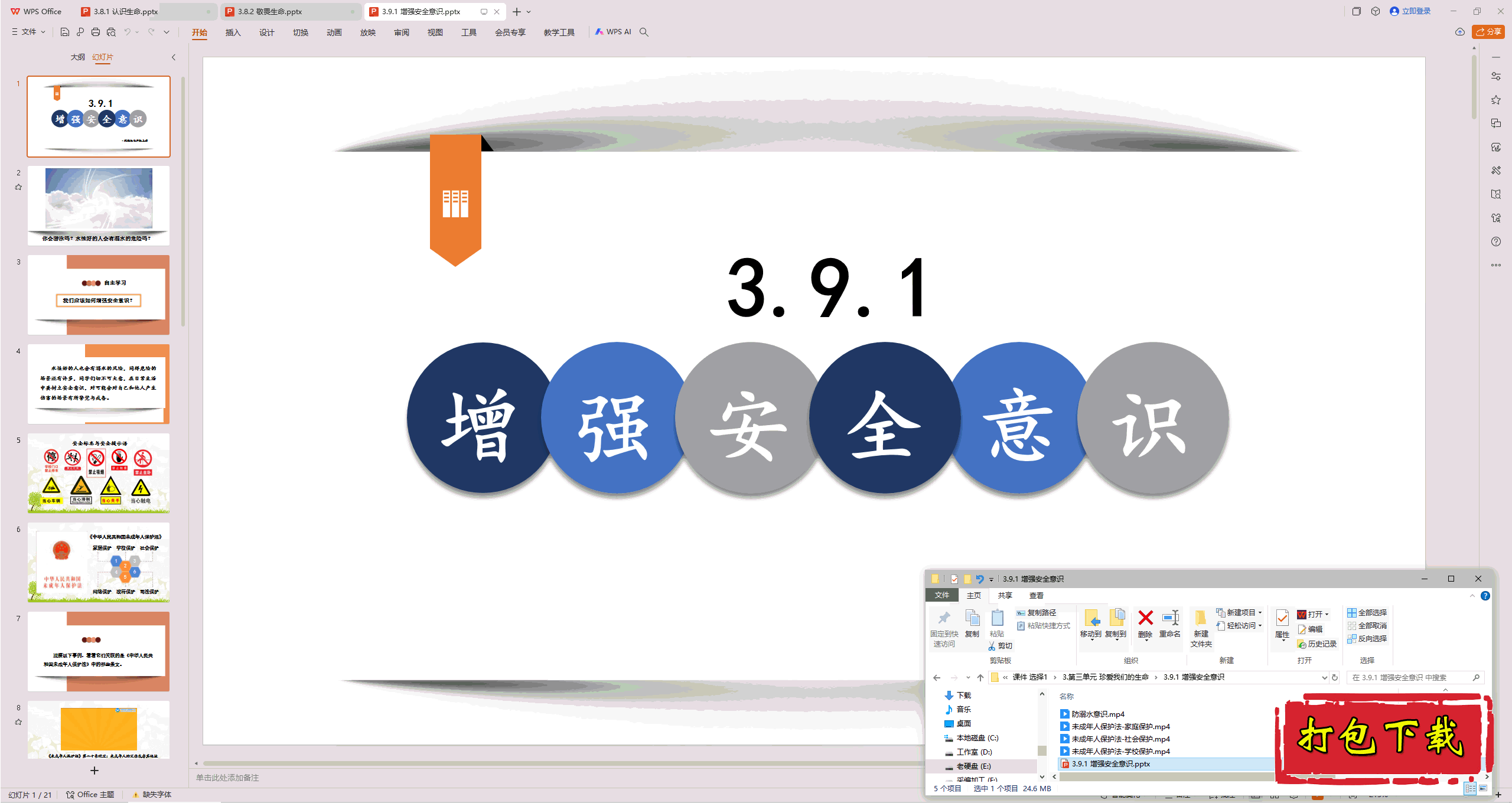Open the 动画 ribbon tab
This screenshot has width=1512, height=803.
click(x=334, y=32)
